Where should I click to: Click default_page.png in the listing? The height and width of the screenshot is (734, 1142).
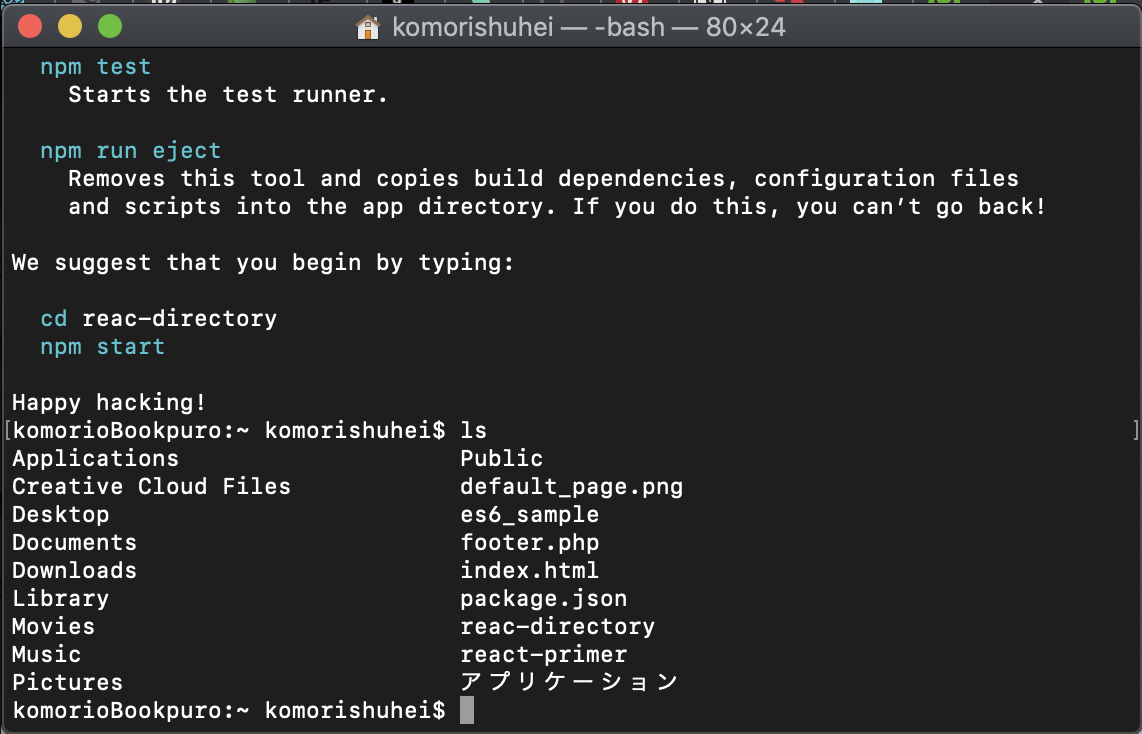(571, 487)
